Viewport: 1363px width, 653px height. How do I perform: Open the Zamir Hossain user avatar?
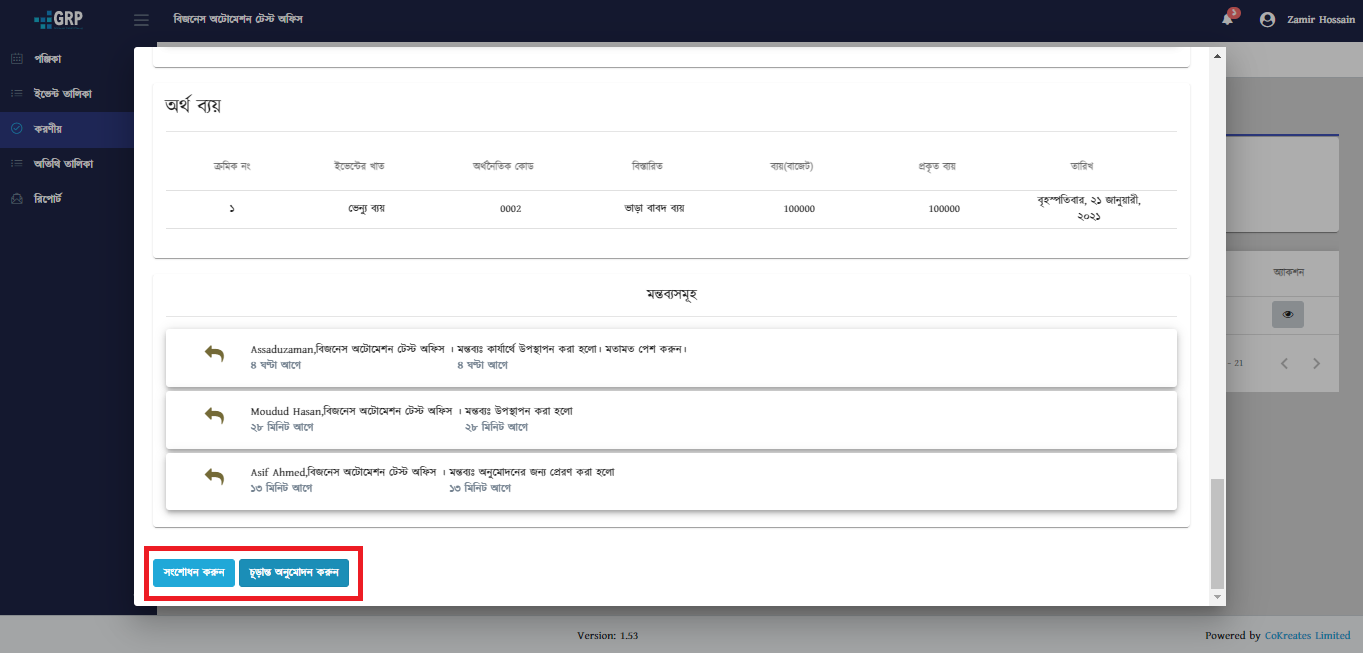1267,19
